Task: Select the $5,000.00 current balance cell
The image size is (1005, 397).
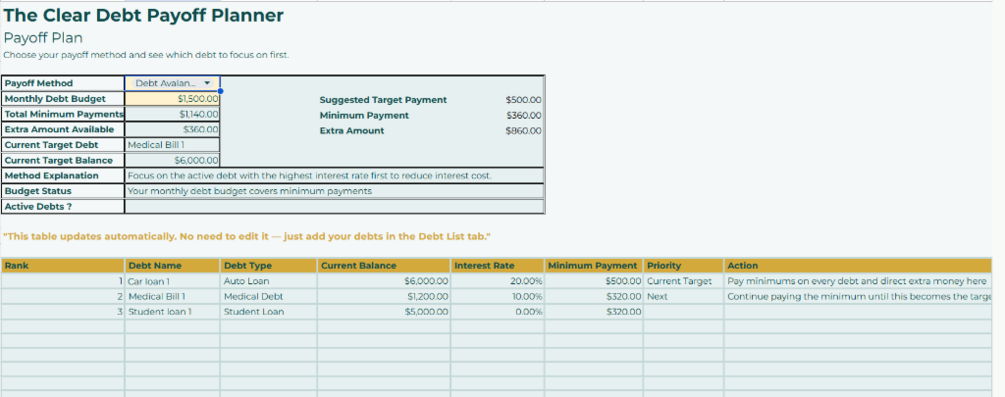Action: [x=384, y=312]
